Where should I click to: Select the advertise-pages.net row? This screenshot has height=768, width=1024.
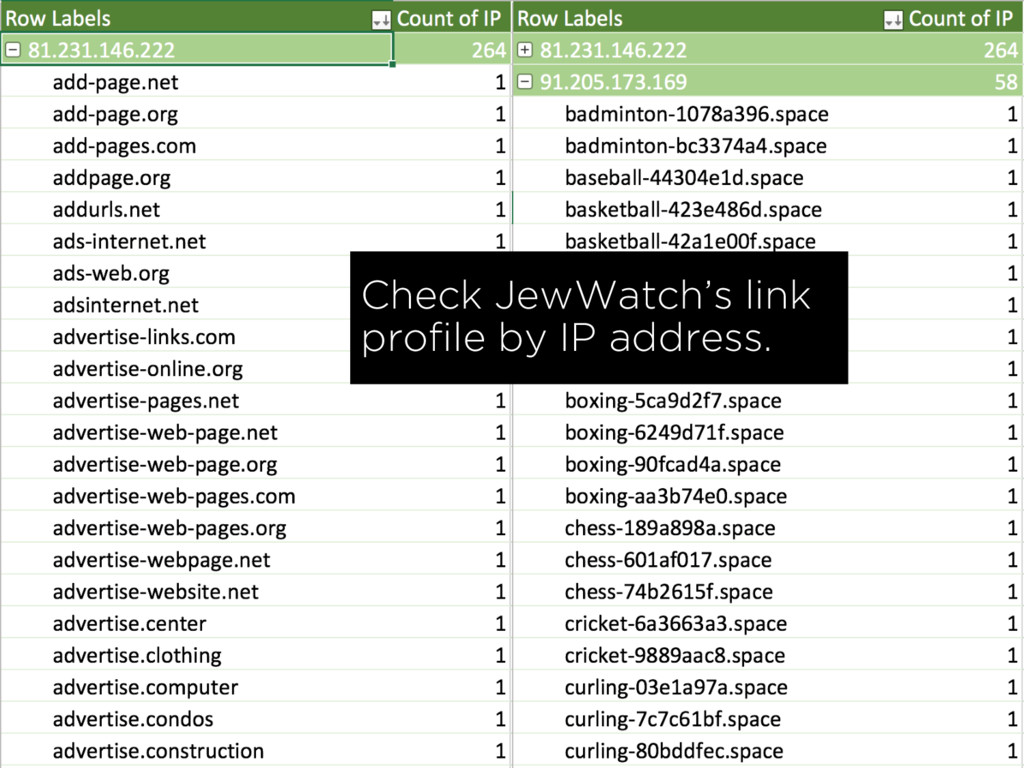click(255, 401)
